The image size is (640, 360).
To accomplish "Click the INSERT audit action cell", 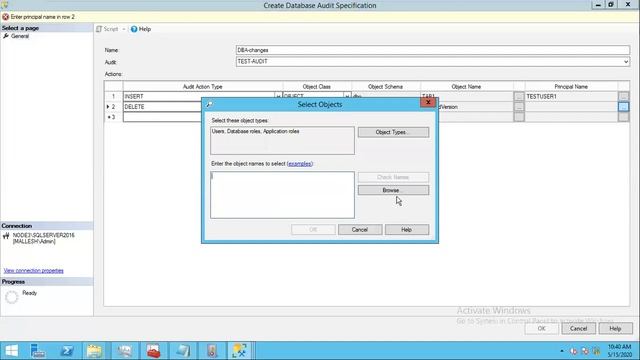I will 199,96.
